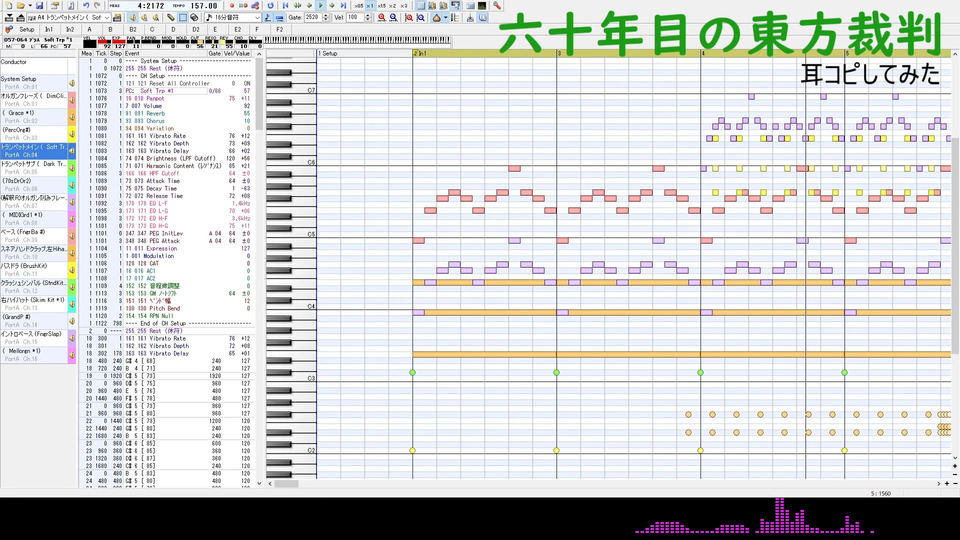
Task: Click the piano roll horizontal scrollbar thumb
Action: 286,484
